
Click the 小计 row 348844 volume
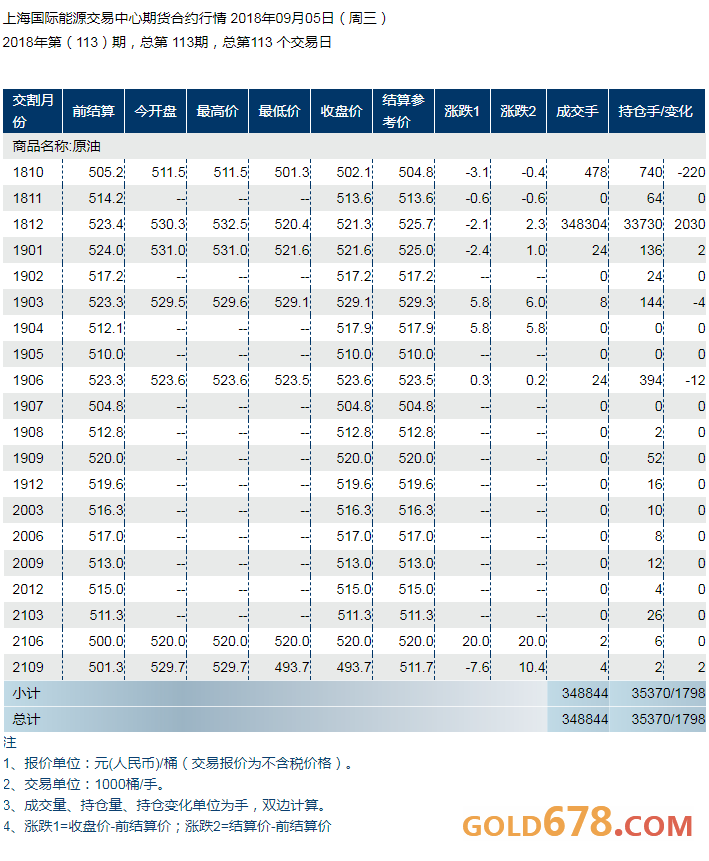click(x=584, y=694)
